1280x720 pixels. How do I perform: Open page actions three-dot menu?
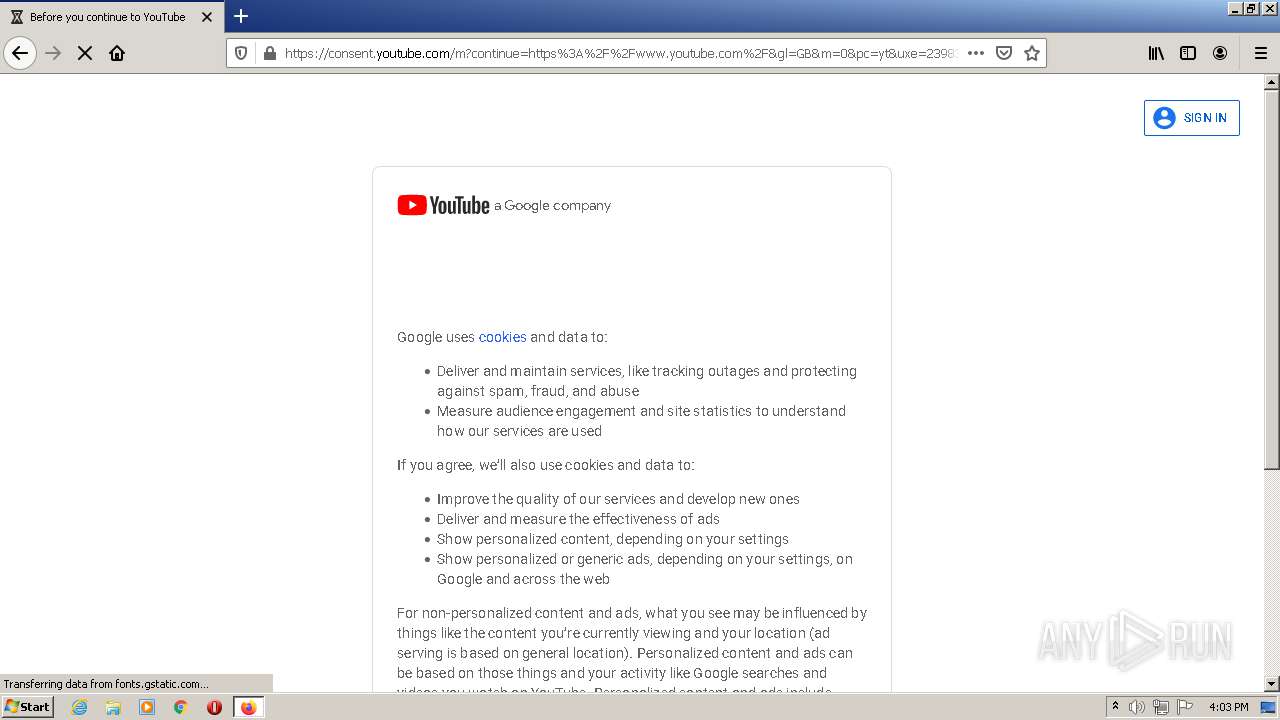[976, 53]
